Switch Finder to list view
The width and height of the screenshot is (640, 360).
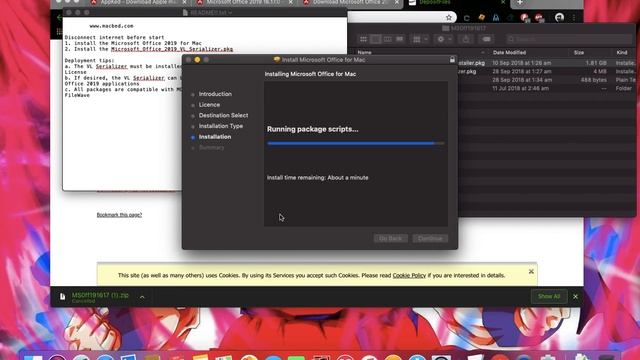376,39
